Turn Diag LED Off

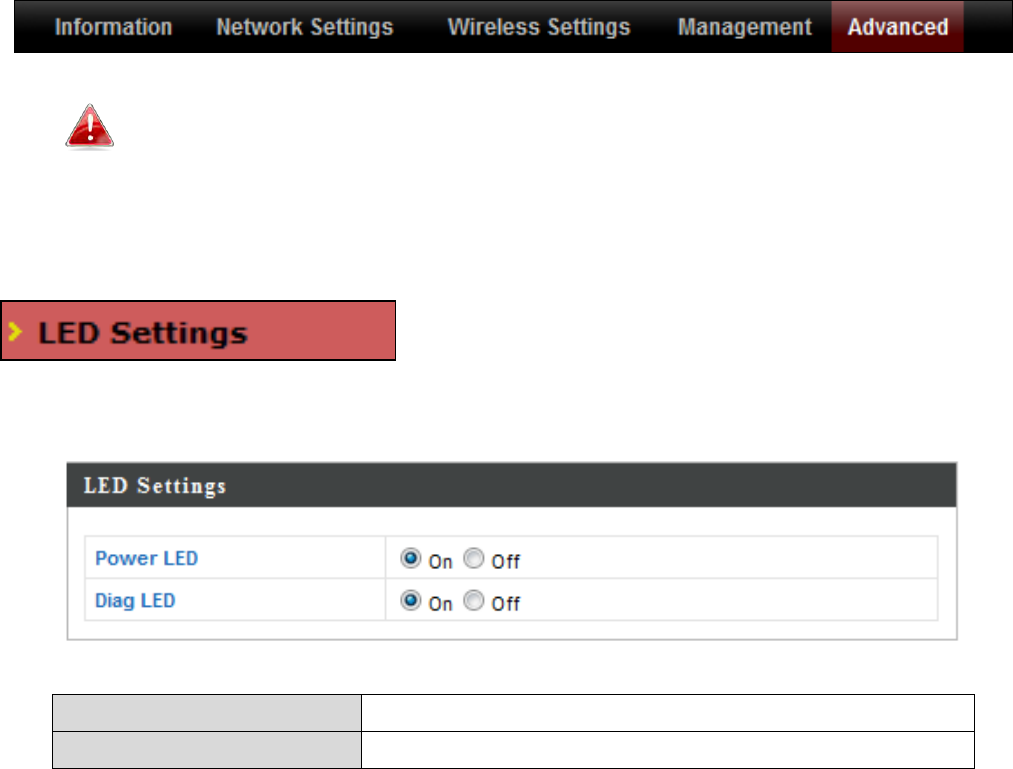(474, 600)
